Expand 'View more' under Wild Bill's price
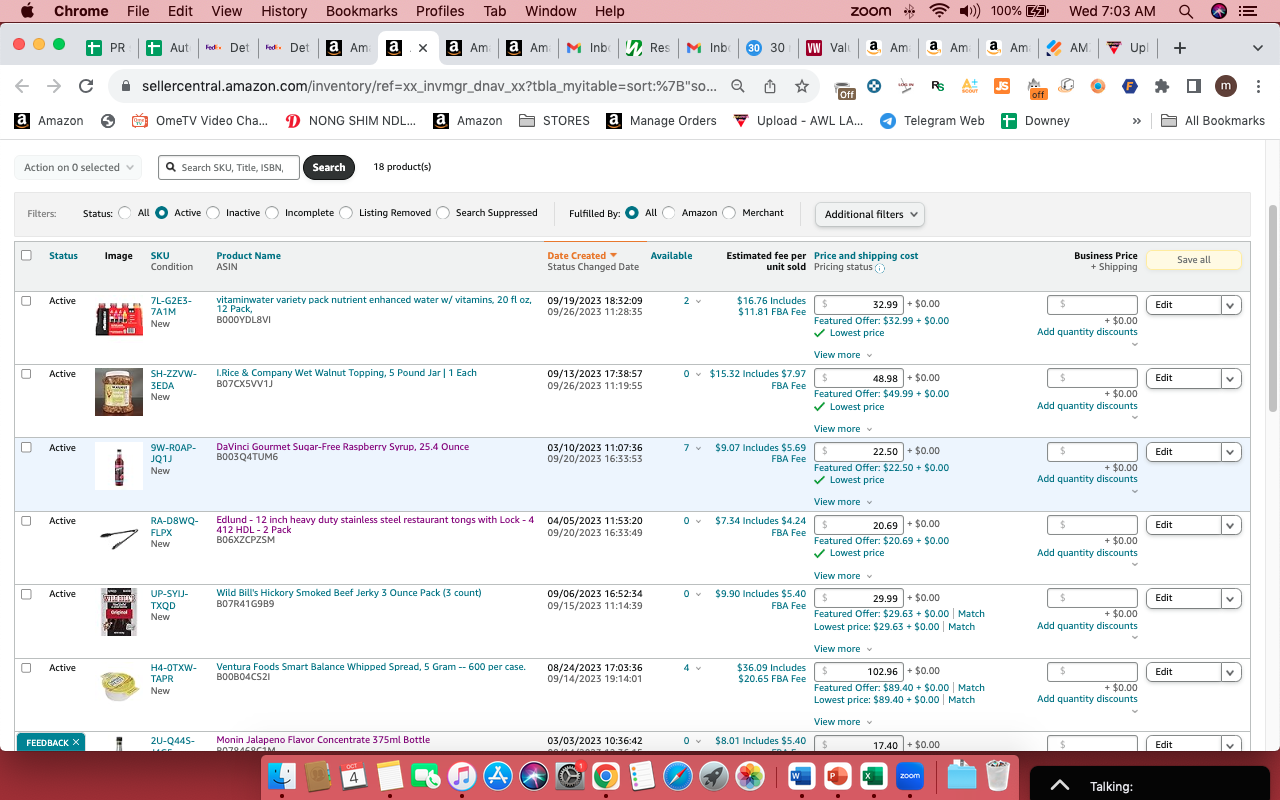 coord(843,649)
